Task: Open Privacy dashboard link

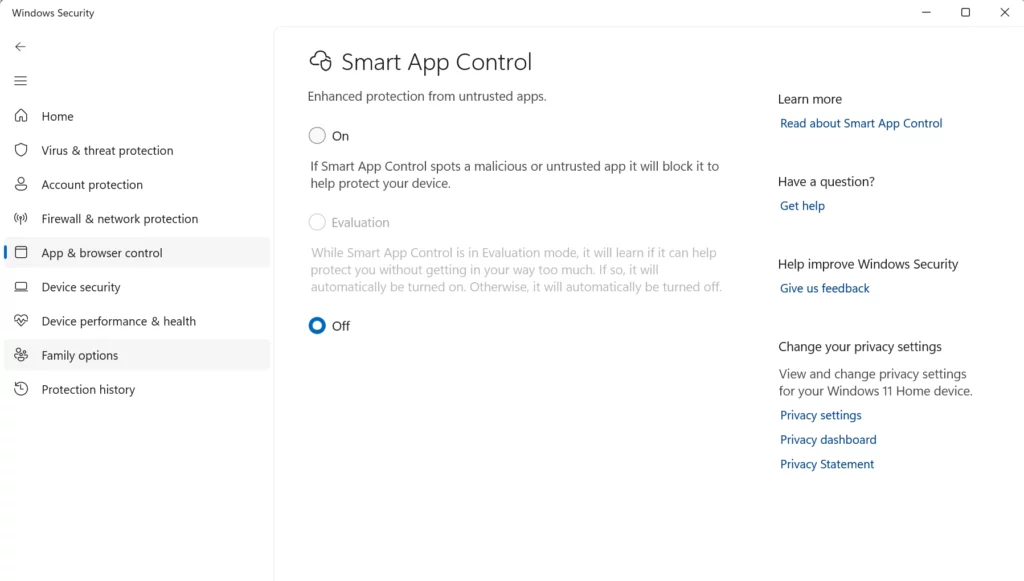Action: pos(828,439)
